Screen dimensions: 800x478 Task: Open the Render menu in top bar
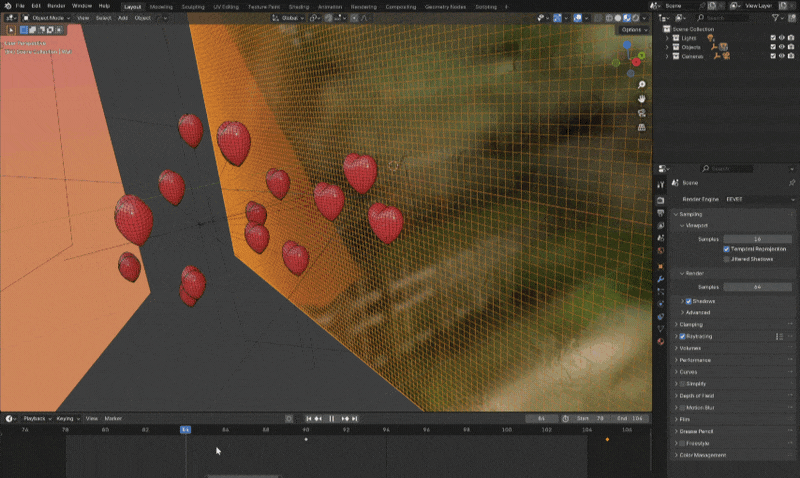[x=56, y=6]
